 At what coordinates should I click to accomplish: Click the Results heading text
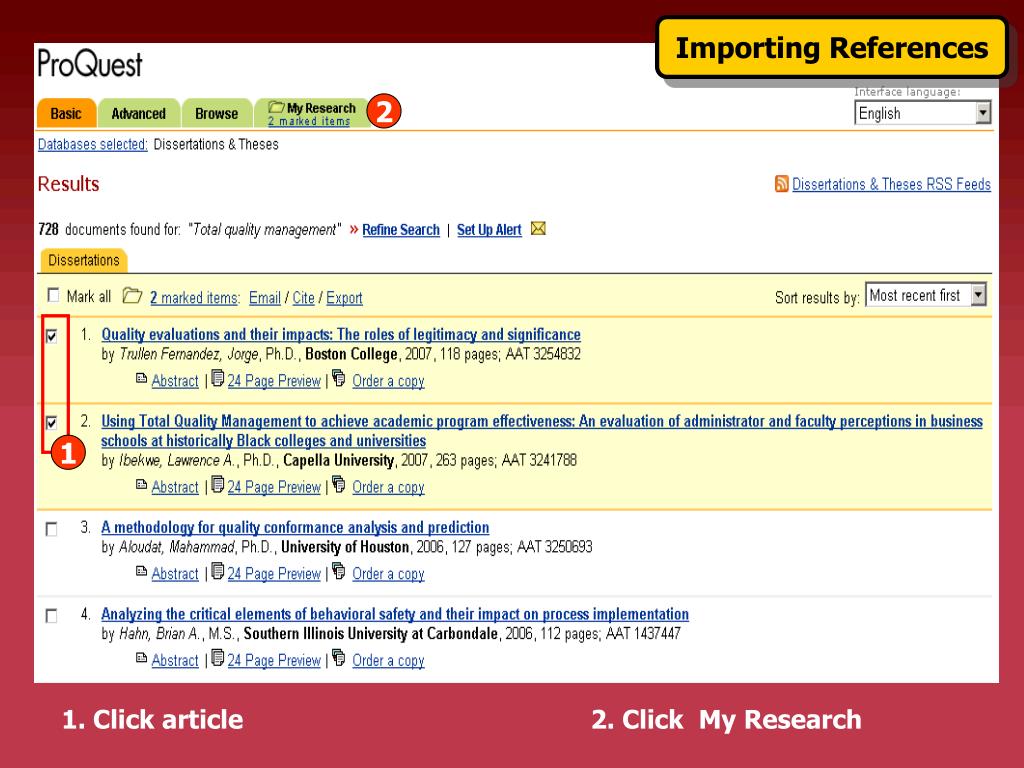pos(69,184)
